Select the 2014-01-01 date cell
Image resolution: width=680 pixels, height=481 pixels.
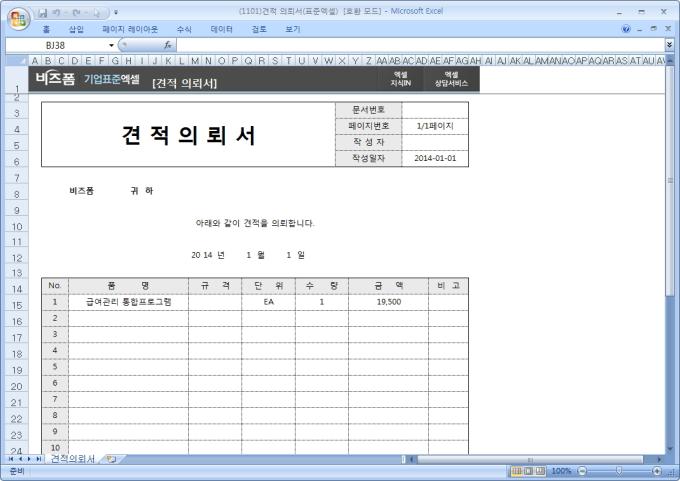(435, 158)
